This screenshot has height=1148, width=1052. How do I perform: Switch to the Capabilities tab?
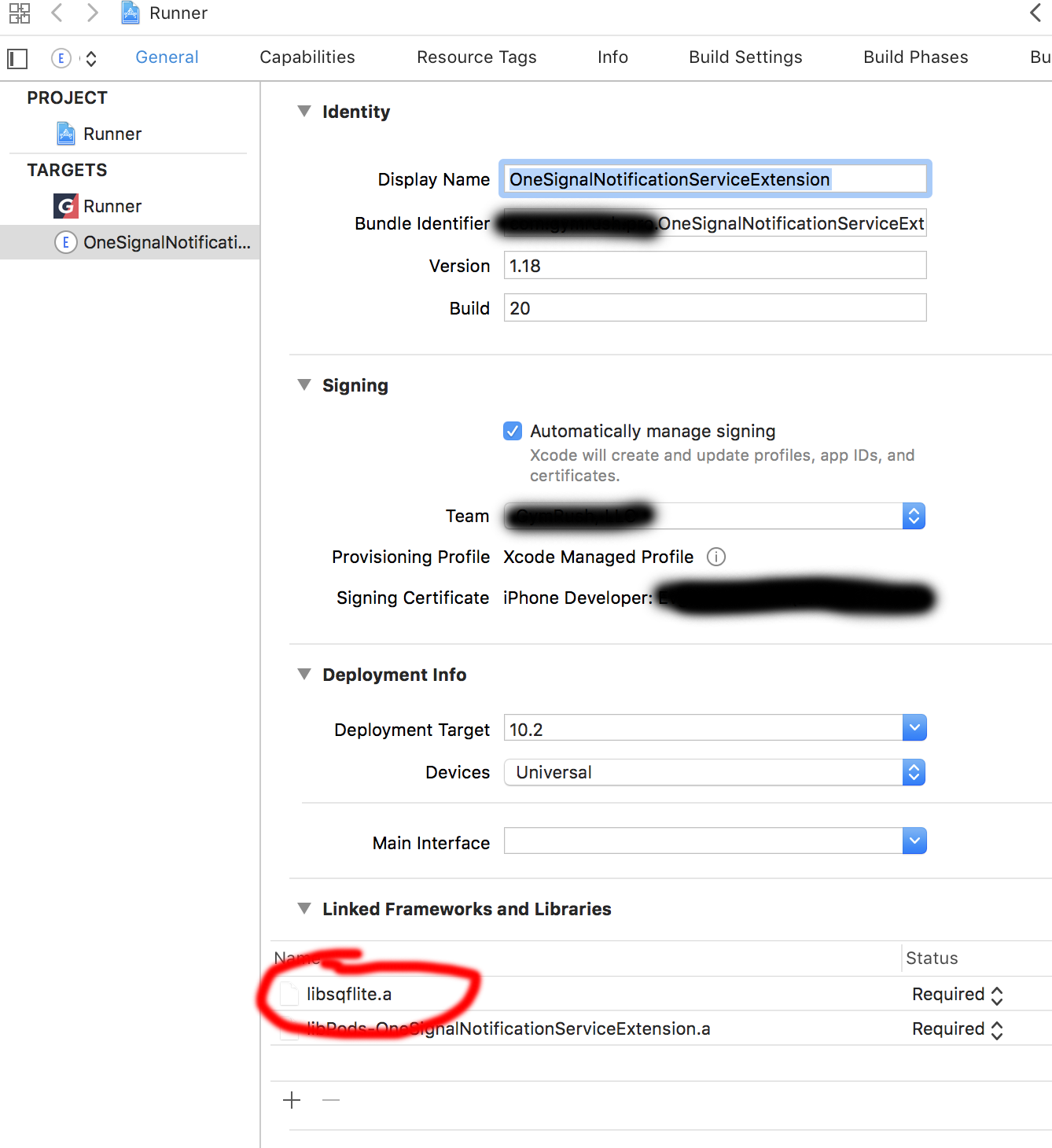click(307, 57)
